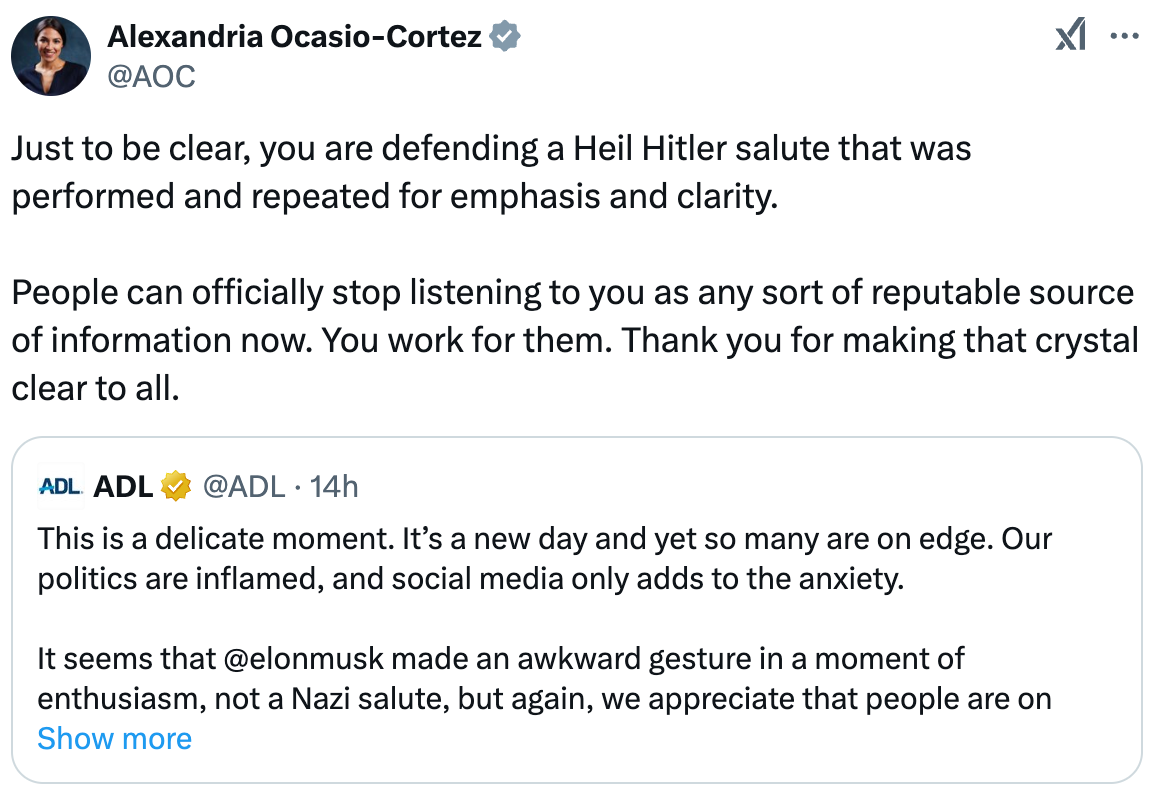Click the closing line 'clear to all.'
The image size is (1158, 806).
pyautogui.click(x=95, y=388)
